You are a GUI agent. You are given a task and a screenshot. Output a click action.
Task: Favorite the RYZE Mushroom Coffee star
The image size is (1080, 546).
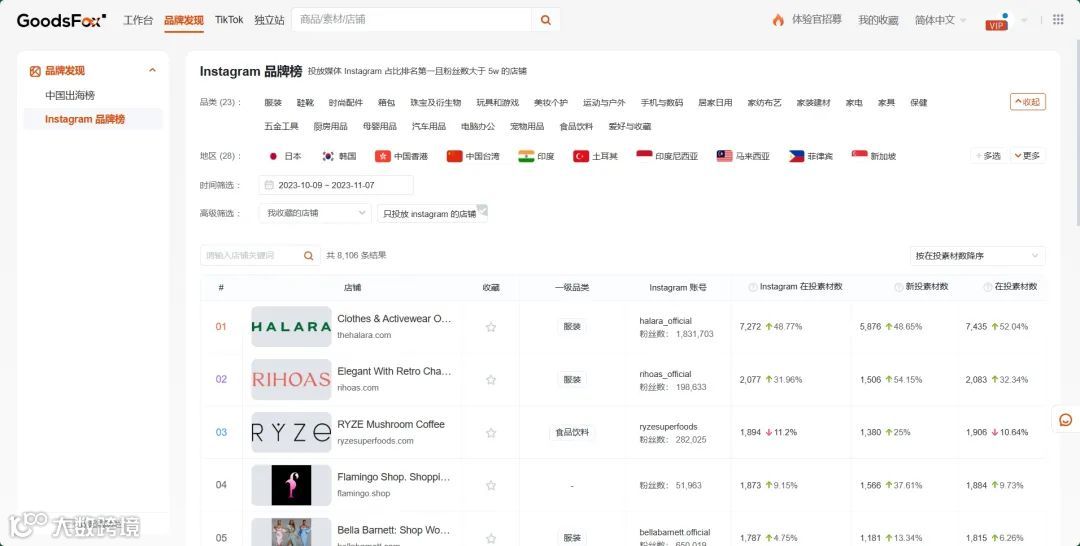pos(490,433)
